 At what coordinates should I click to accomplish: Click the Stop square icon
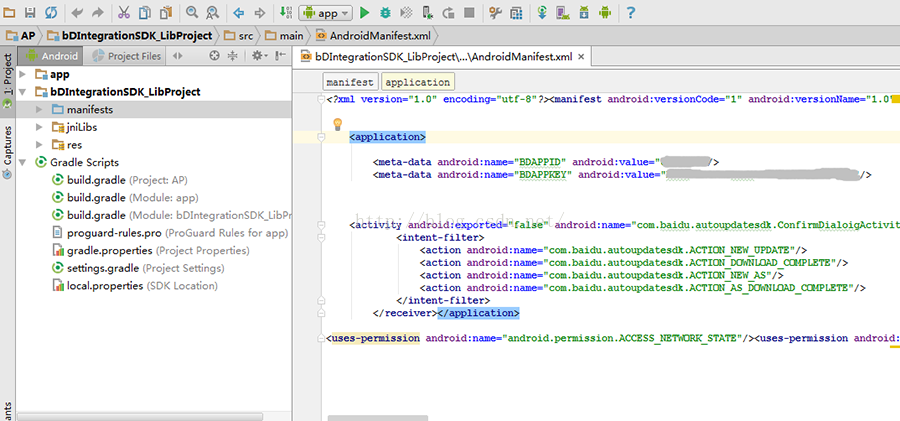(469, 12)
